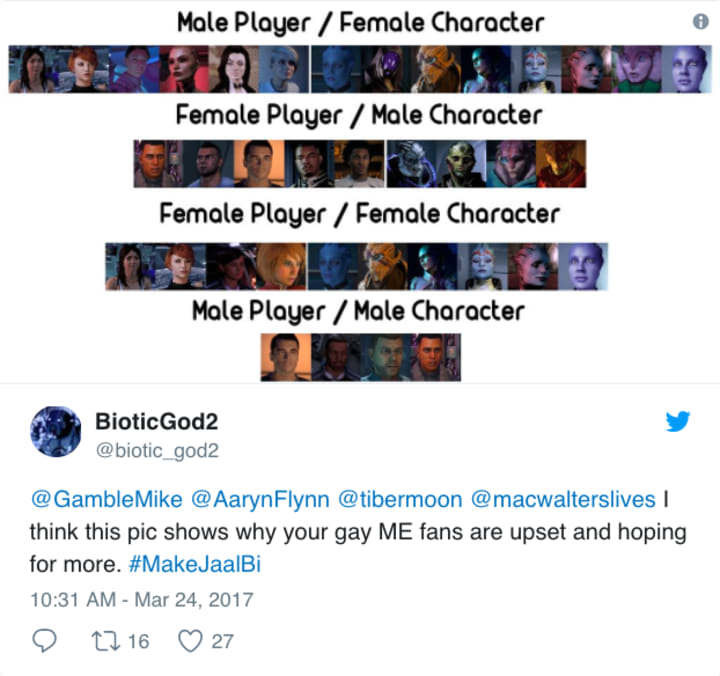This screenshot has width=720, height=676.
Task: View the 16 retweets count
Action: pos(138,641)
